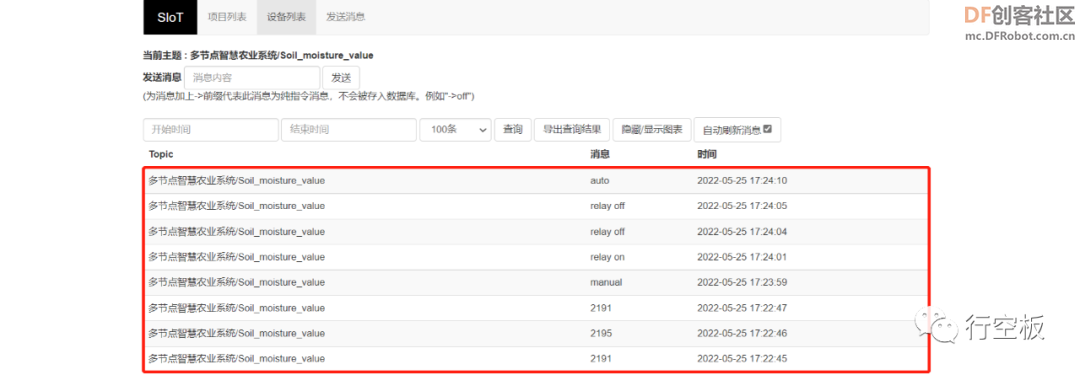Click the 导出查询结果 export button
The image size is (1080, 375).
point(572,130)
